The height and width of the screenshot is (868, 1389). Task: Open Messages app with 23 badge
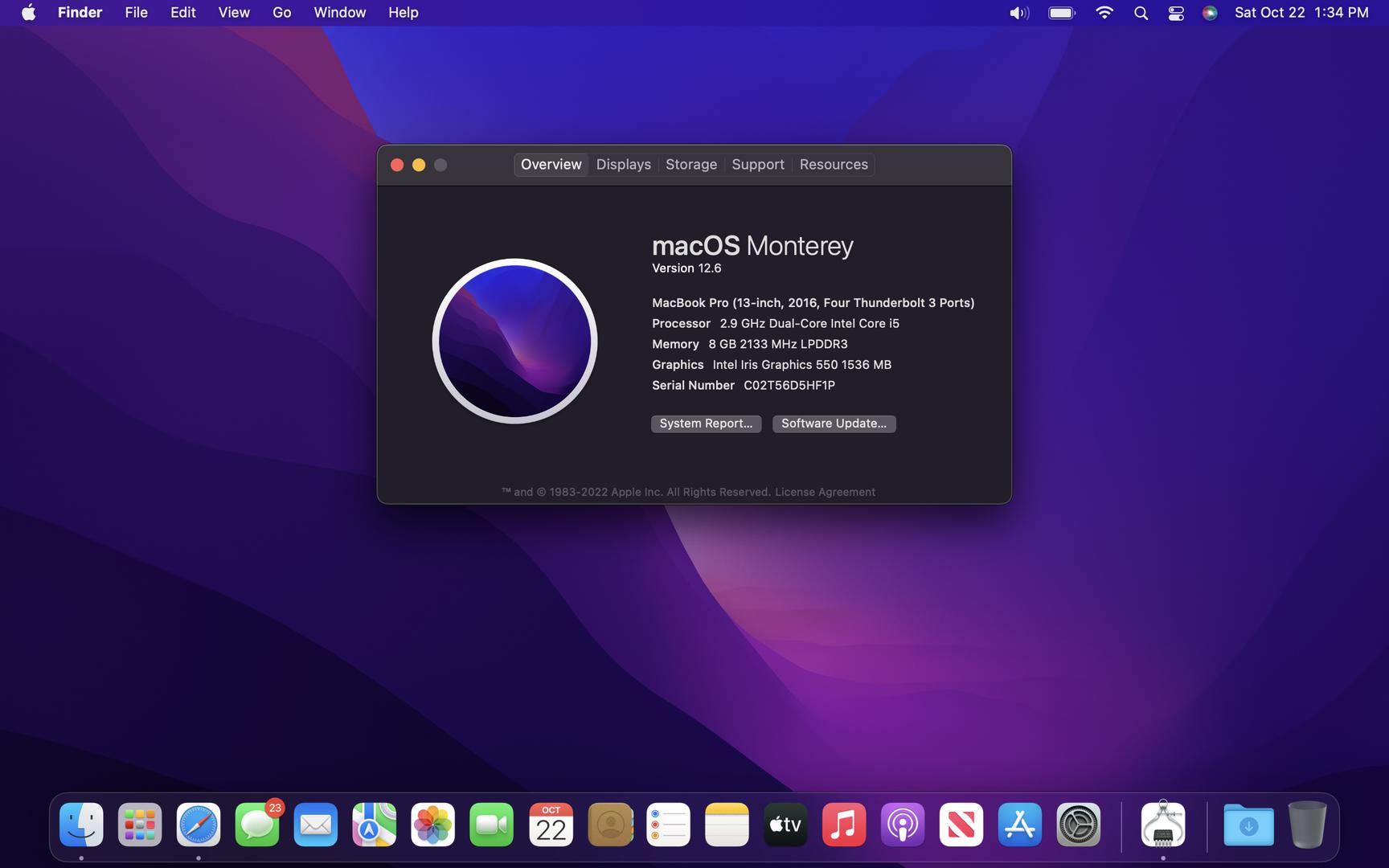click(x=257, y=825)
